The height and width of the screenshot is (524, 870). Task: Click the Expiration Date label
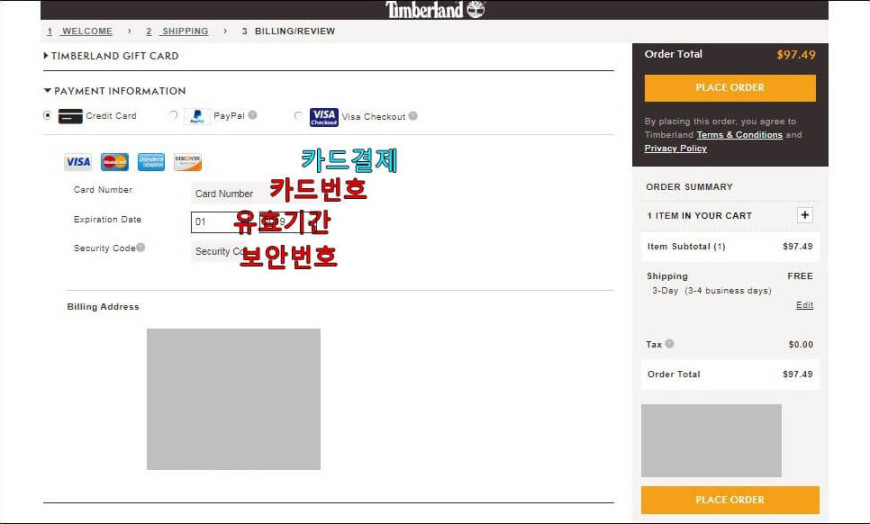click(108, 219)
